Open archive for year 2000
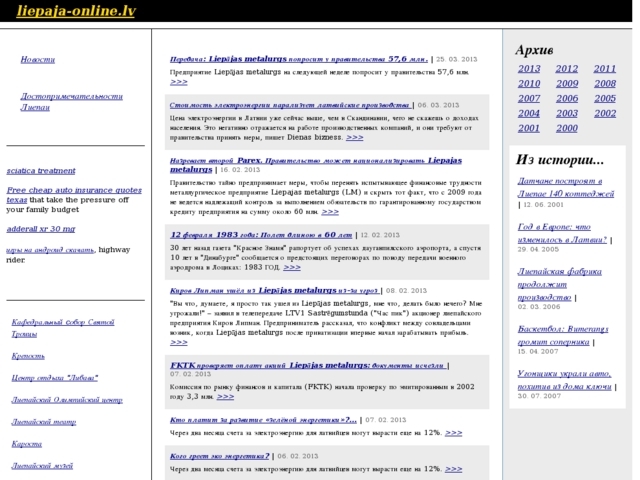640x480 pixels. point(567,128)
